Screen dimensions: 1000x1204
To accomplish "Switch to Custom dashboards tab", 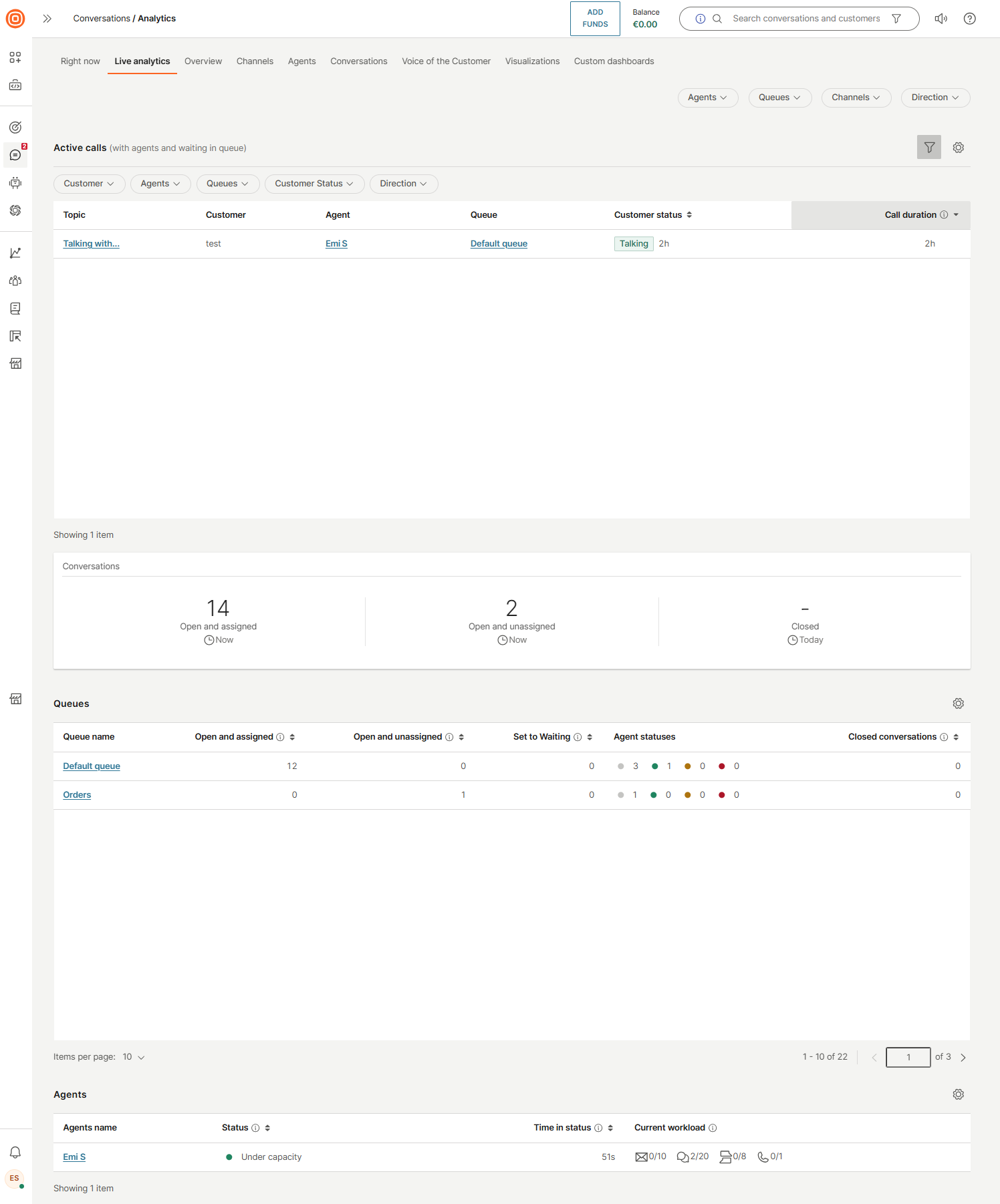I will [614, 61].
